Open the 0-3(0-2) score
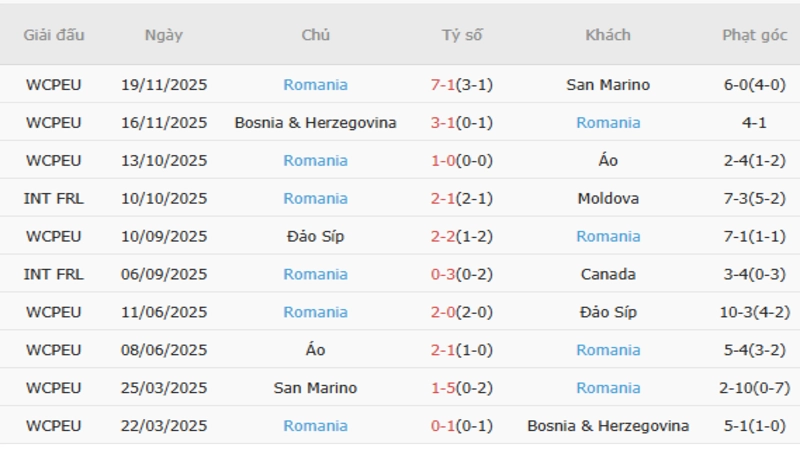 click(x=461, y=274)
